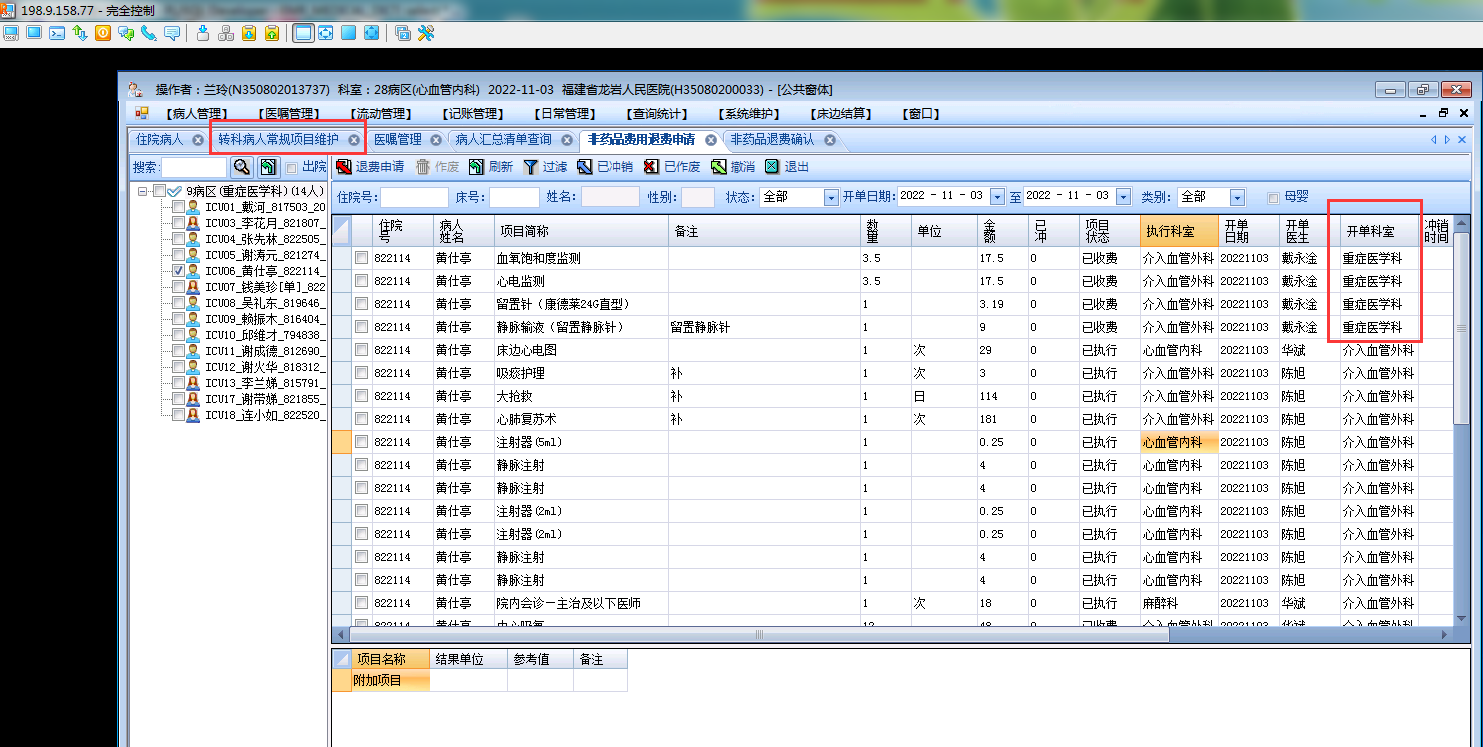Click the chat bubbles icon in remote toolbar
Image resolution: width=1483 pixels, height=747 pixels.
[126, 33]
